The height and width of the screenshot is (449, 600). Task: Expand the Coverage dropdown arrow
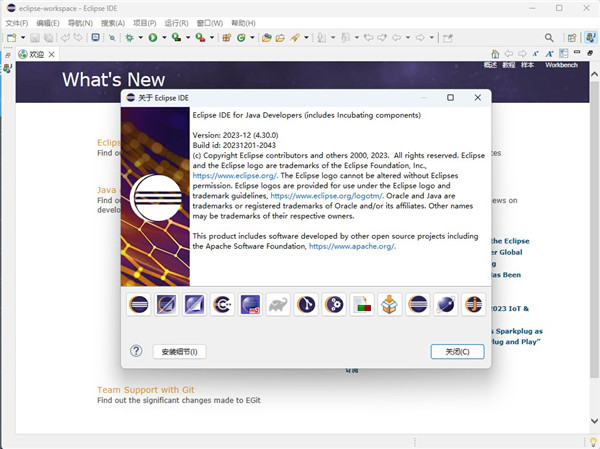click(x=188, y=38)
